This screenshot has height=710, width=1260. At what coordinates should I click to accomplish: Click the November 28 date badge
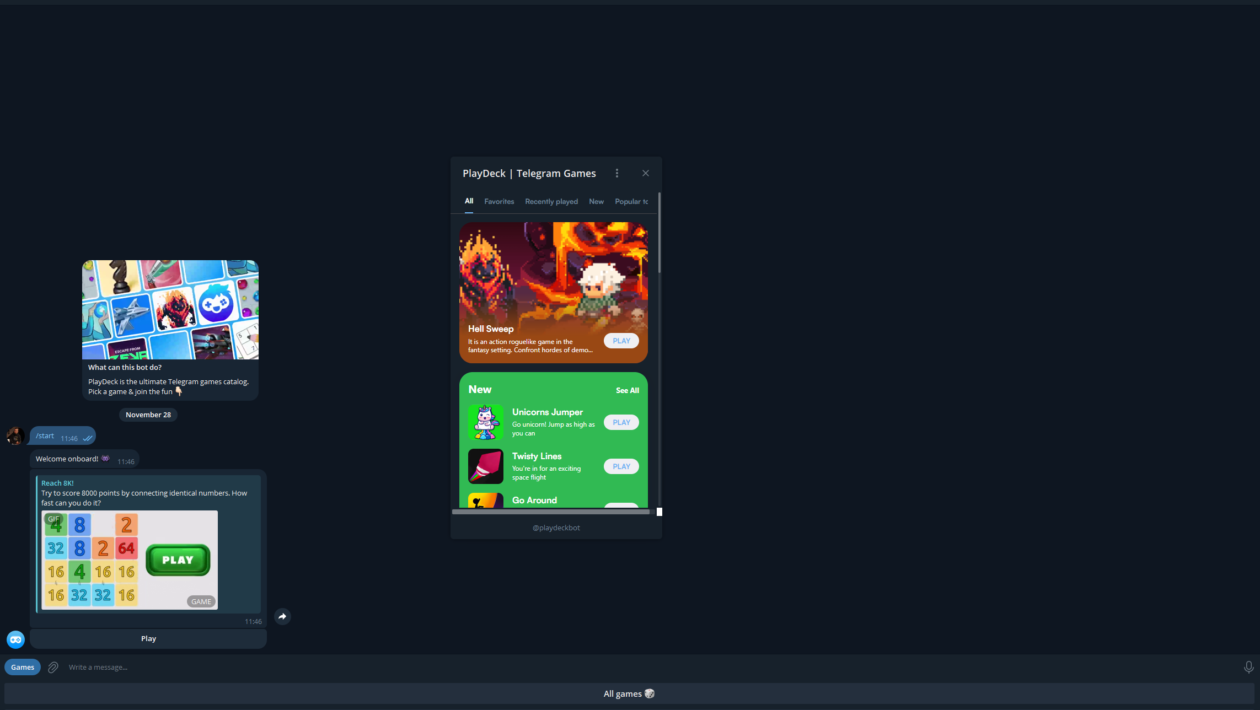[x=148, y=414]
